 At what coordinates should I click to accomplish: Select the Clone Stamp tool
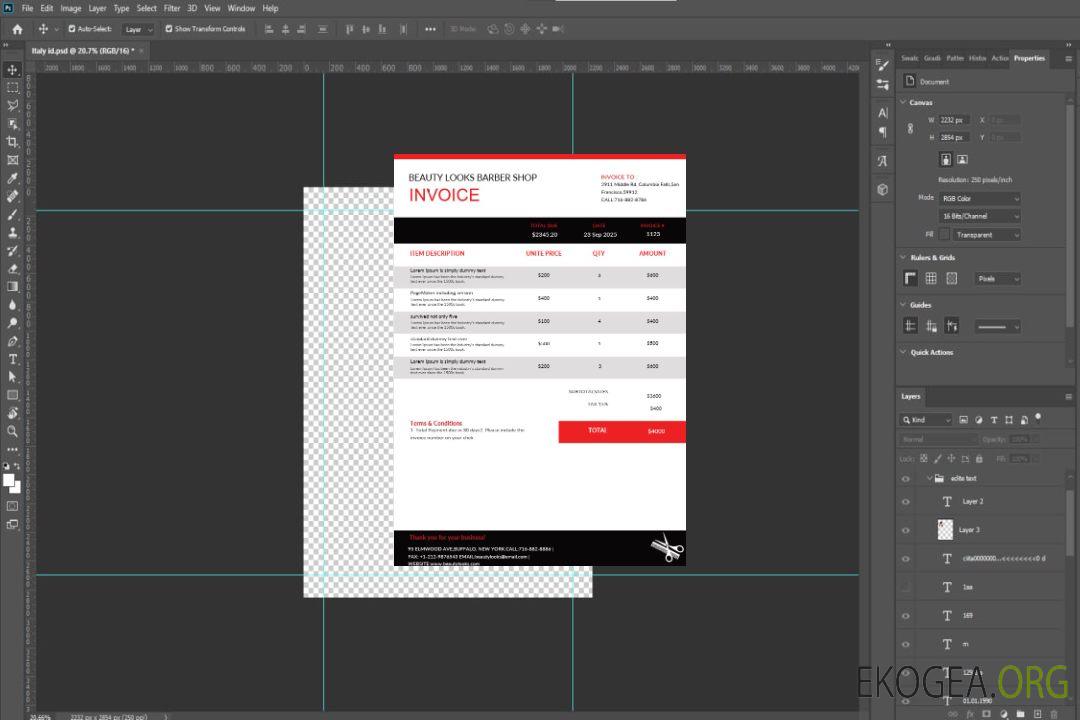12,233
